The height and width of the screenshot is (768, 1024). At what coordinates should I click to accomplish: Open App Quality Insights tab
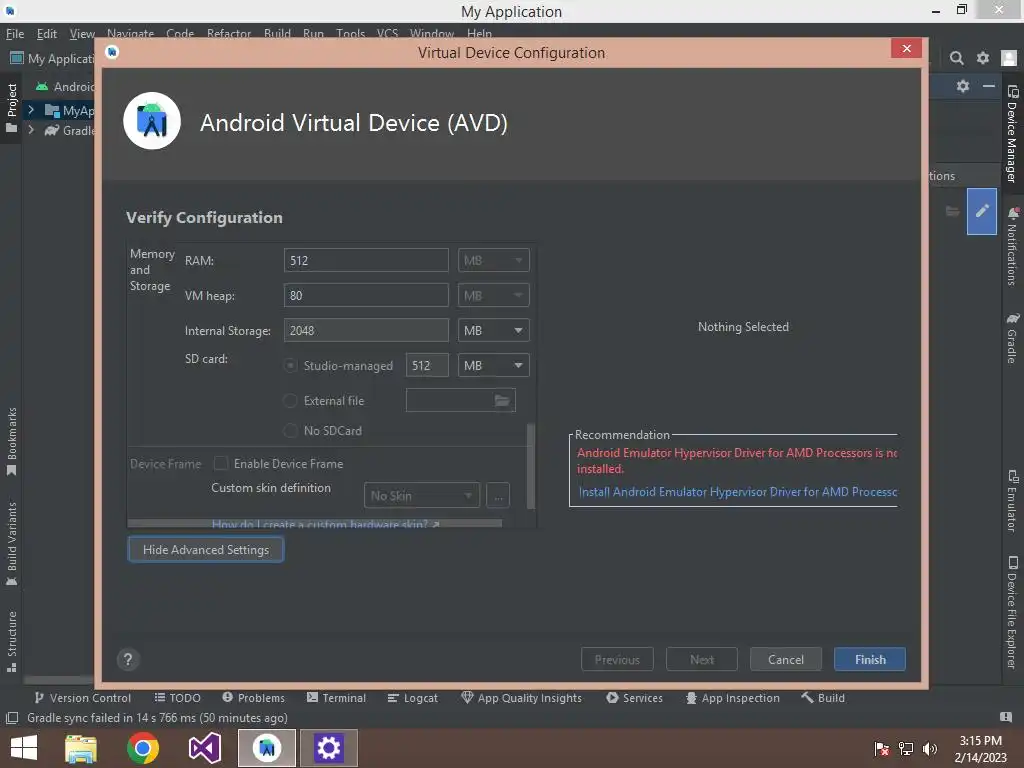point(521,698)
